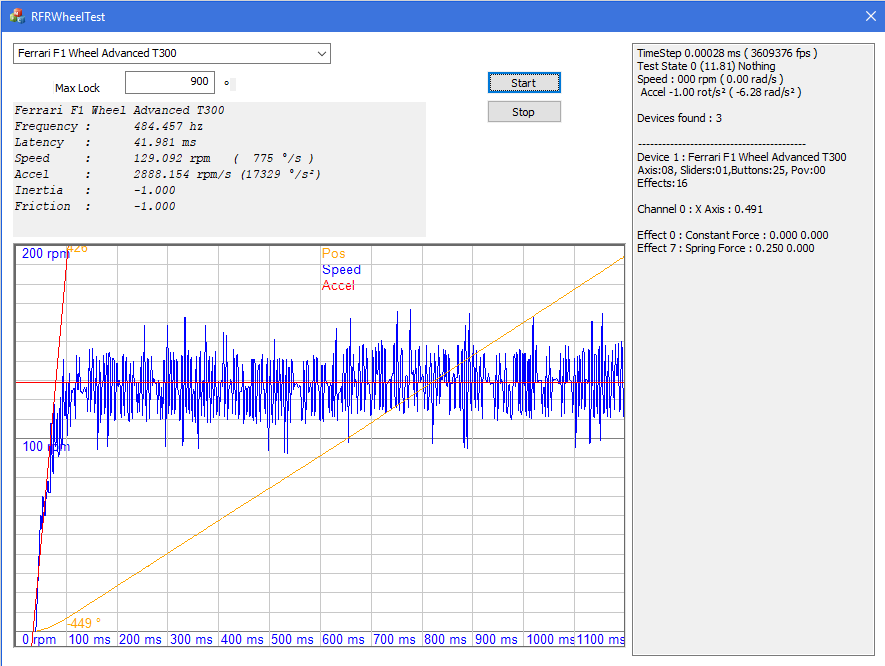Click the Effect 7 Spring Force line
Screen dimensions: 885x666
[725, 248]
